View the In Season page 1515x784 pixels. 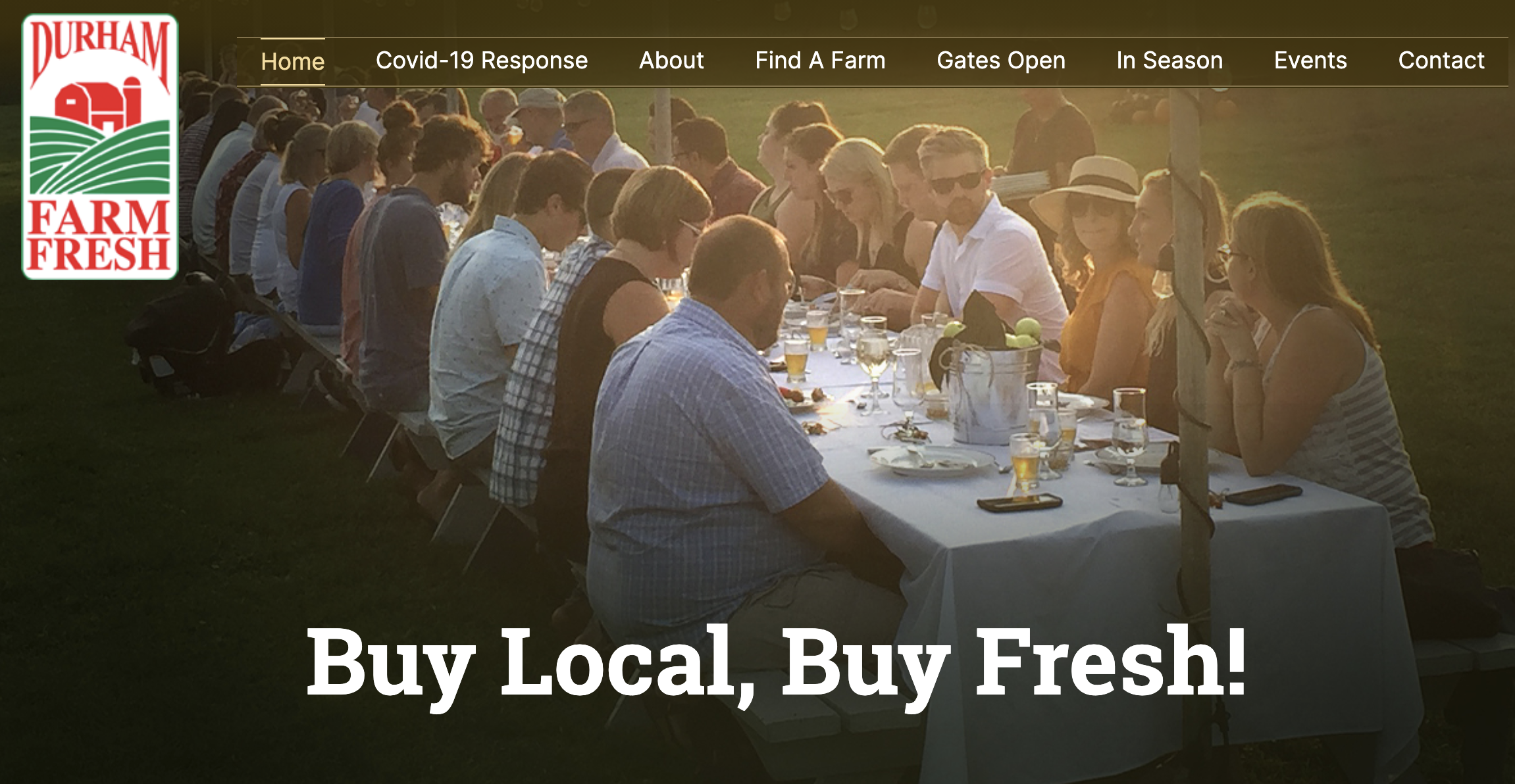click(1169, 61)
